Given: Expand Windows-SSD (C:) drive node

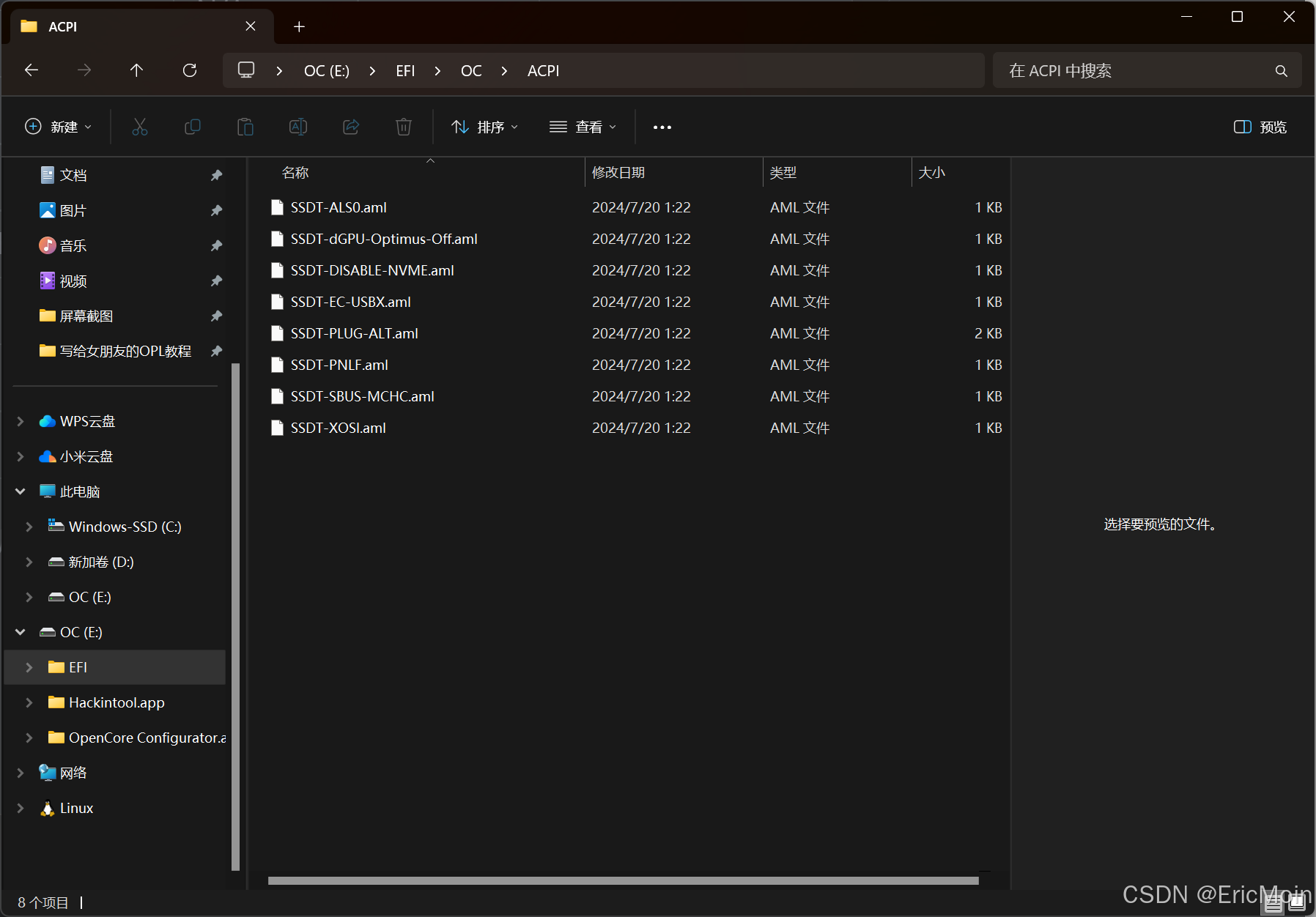Looking at the screenshot, I should pyautogui.click(x=29, y=527).
